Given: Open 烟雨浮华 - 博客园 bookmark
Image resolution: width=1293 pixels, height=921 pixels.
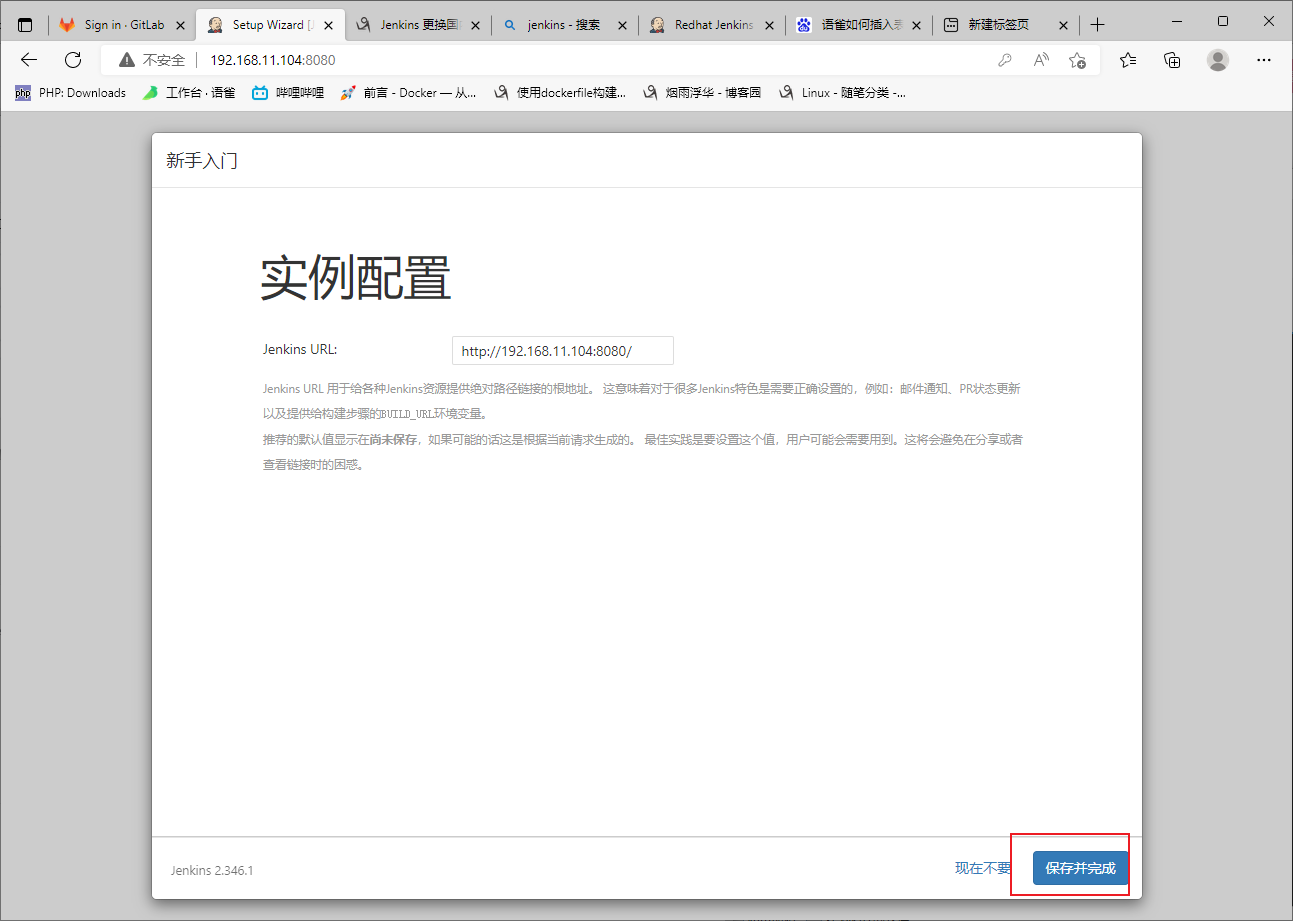Looking at the screenshot, I should coord(702,93).
